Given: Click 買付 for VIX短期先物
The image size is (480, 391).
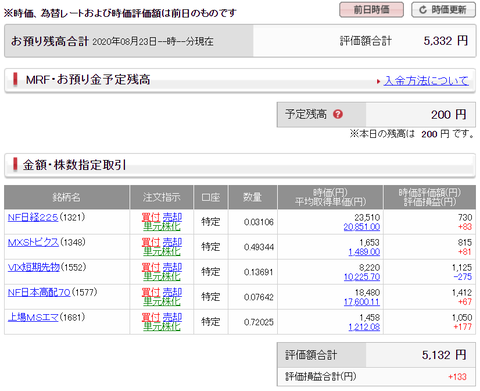Looking at the screenshot, I should 151,267.
